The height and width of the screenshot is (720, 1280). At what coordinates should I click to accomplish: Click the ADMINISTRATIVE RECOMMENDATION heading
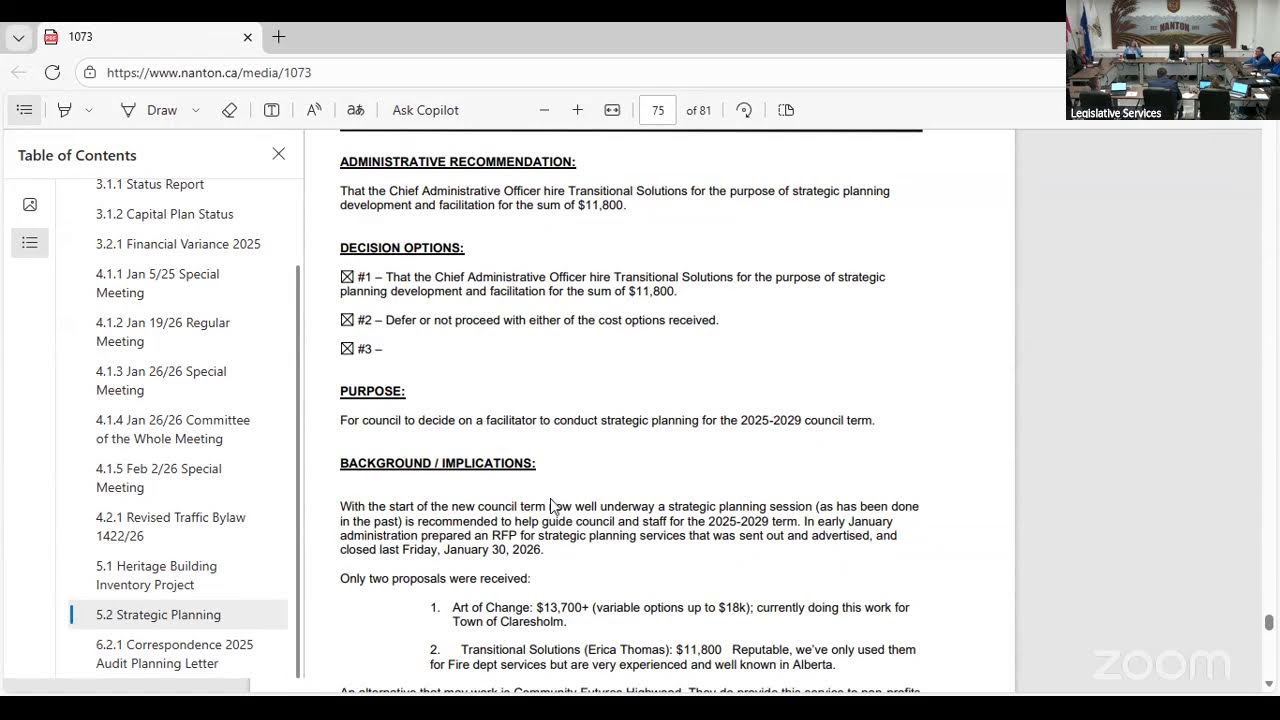(458, 162)
